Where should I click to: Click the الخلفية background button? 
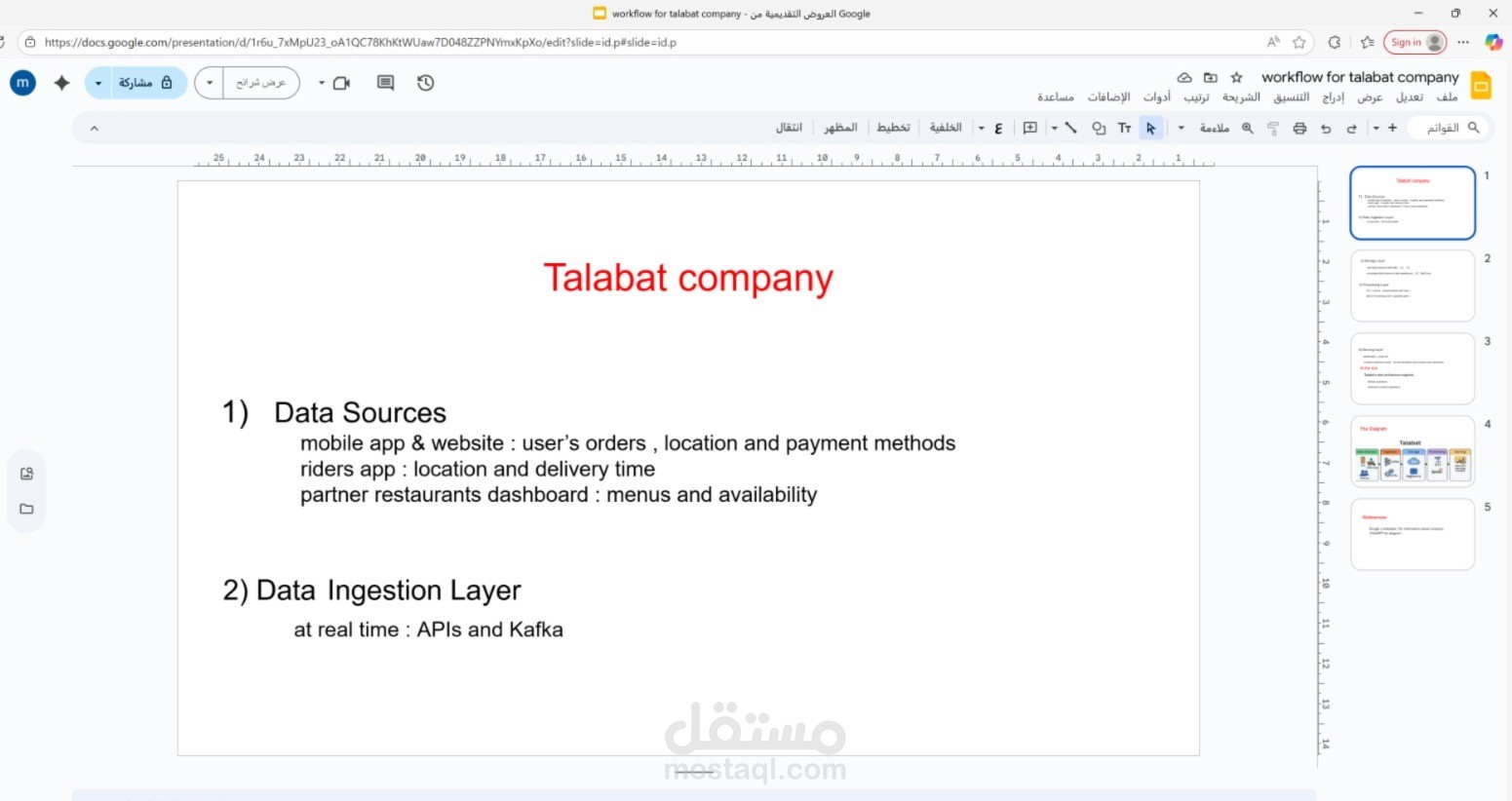[x=946, y=128]
